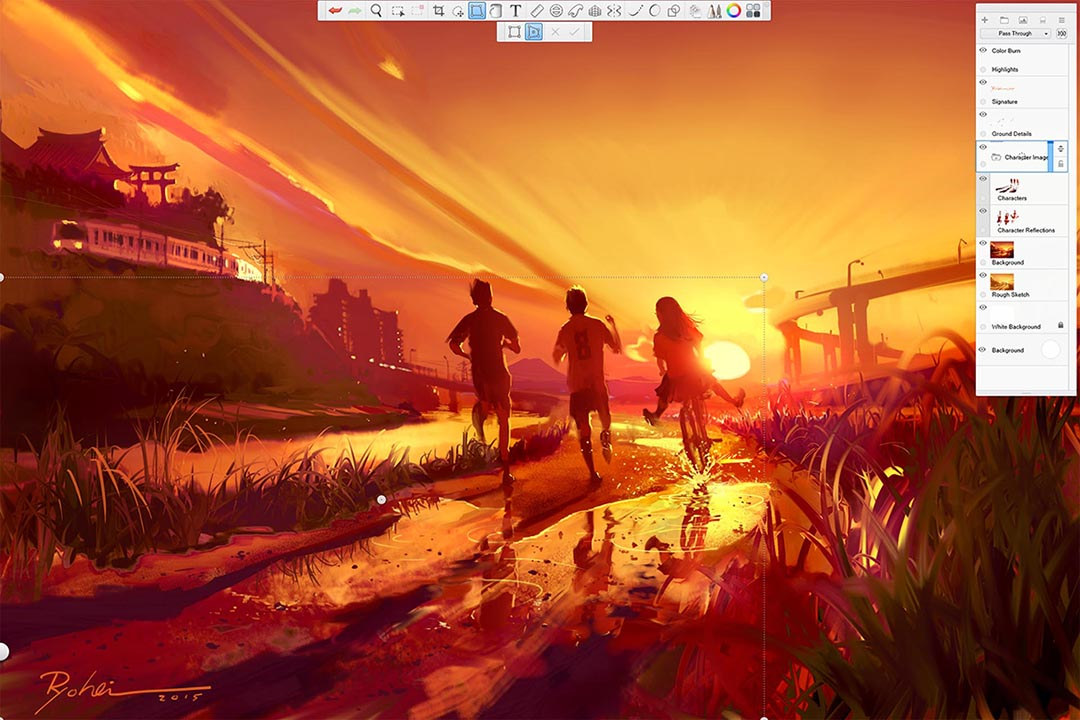
Task: Add a new layer with the plus icon
Action: (x=986, y=19)
